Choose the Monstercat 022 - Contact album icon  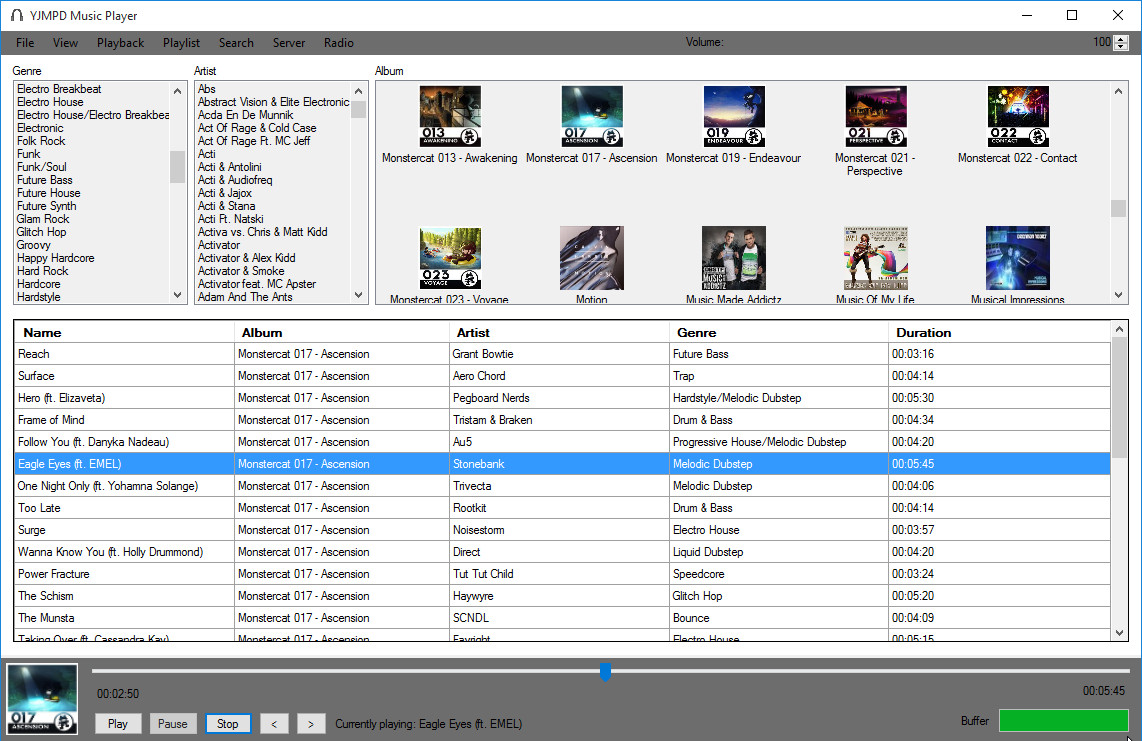[x=1017, y=117]
